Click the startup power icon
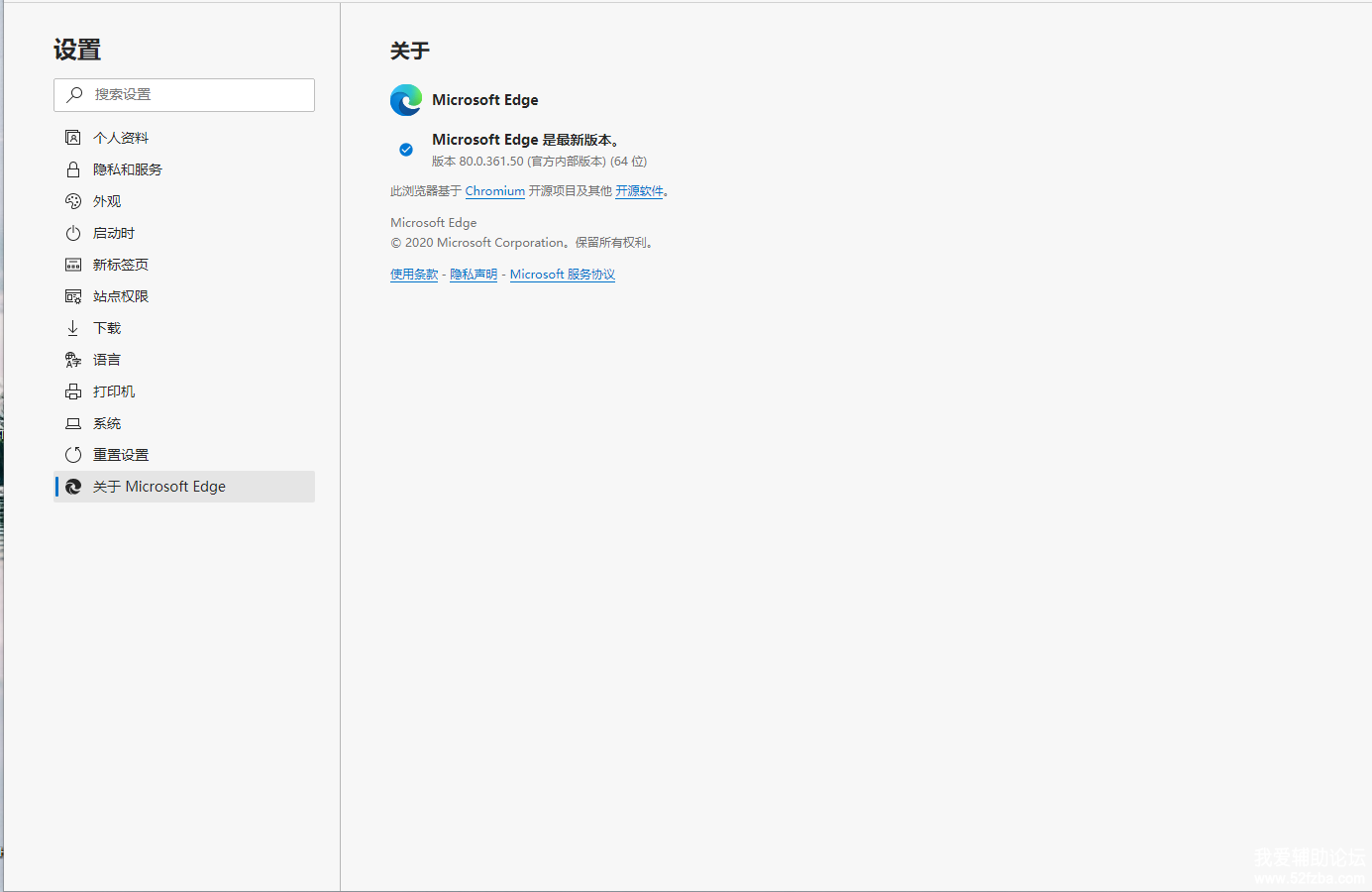The width and height of the screenshot is (1372, 892). [73, 233]
